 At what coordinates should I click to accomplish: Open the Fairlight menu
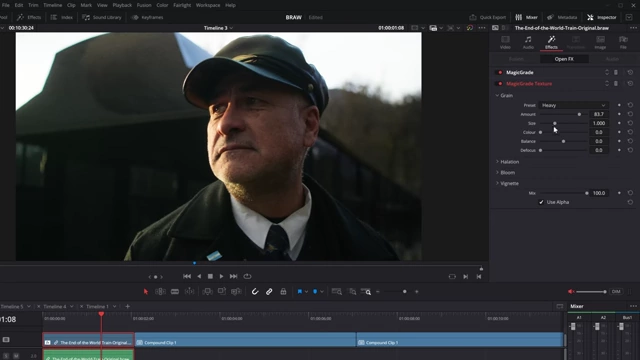coord(182,5)
